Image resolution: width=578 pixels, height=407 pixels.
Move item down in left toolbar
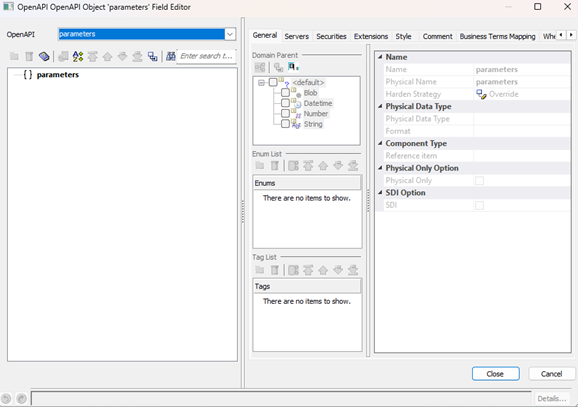[122, 56]
